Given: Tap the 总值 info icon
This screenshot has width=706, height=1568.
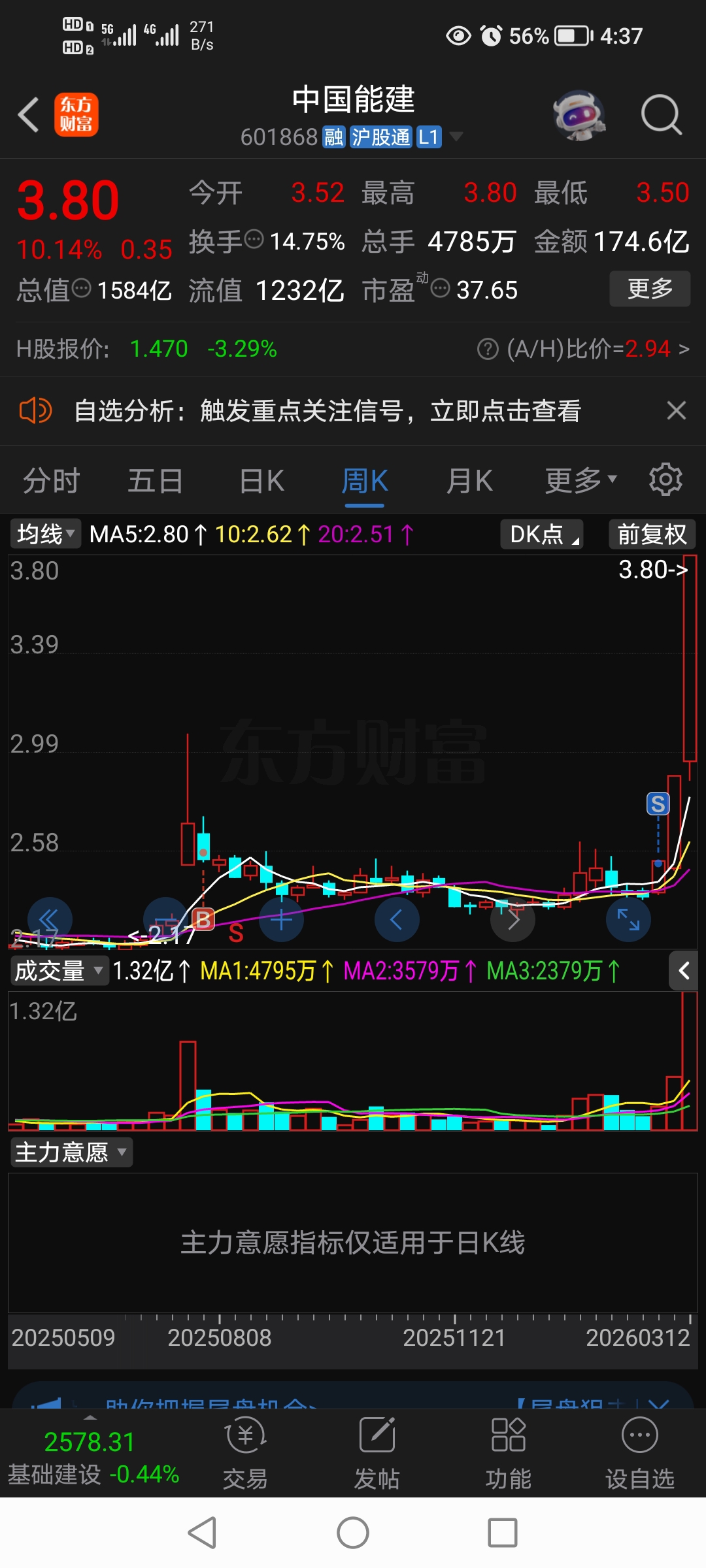Looking at the screenshot, I should point(81,287).
